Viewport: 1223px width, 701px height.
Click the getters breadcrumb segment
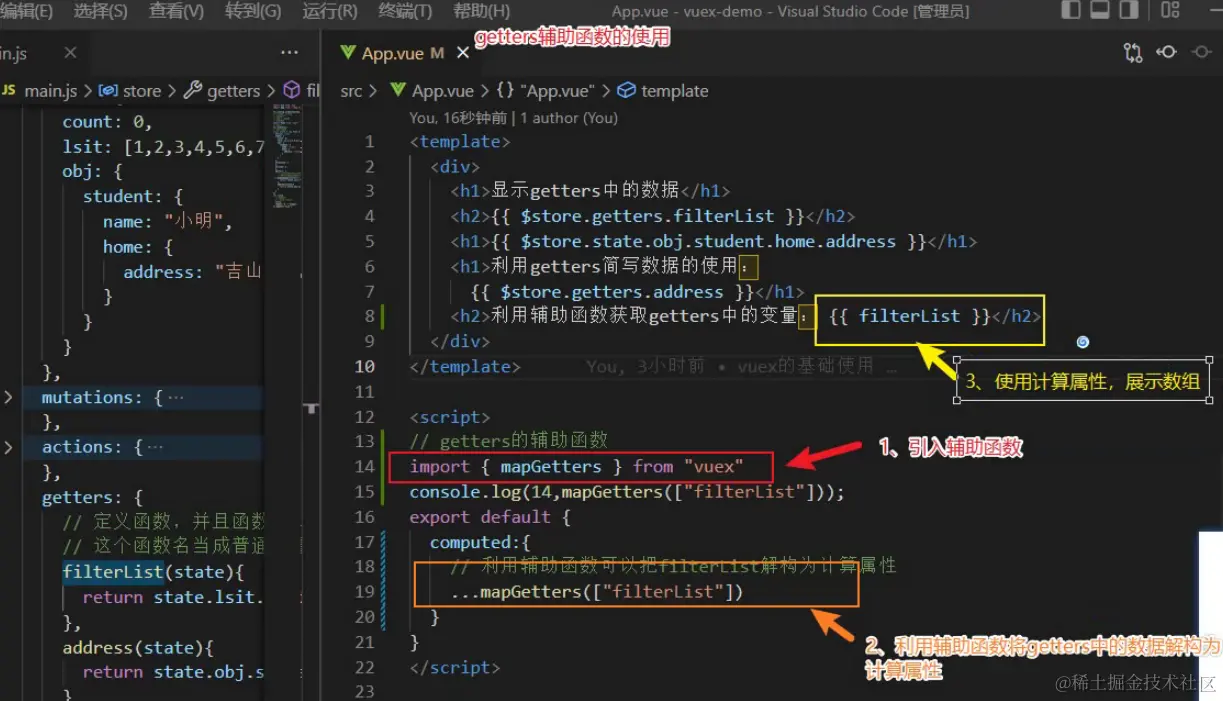(x=233, y=91)
